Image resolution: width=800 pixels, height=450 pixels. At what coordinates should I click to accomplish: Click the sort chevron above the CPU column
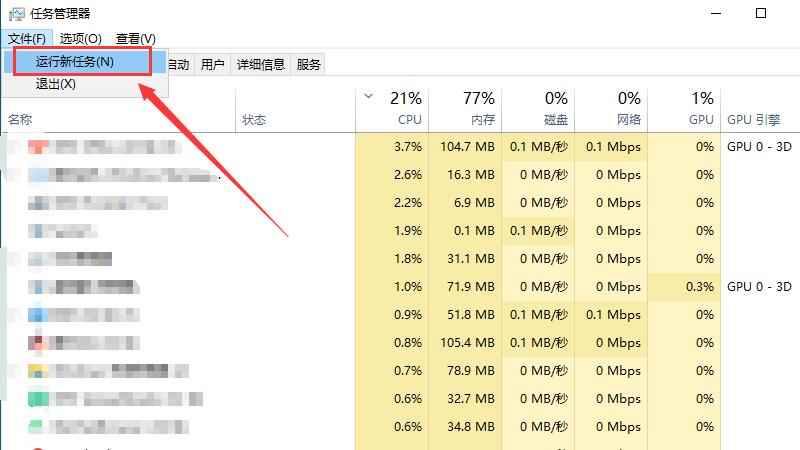coord(368,97)
